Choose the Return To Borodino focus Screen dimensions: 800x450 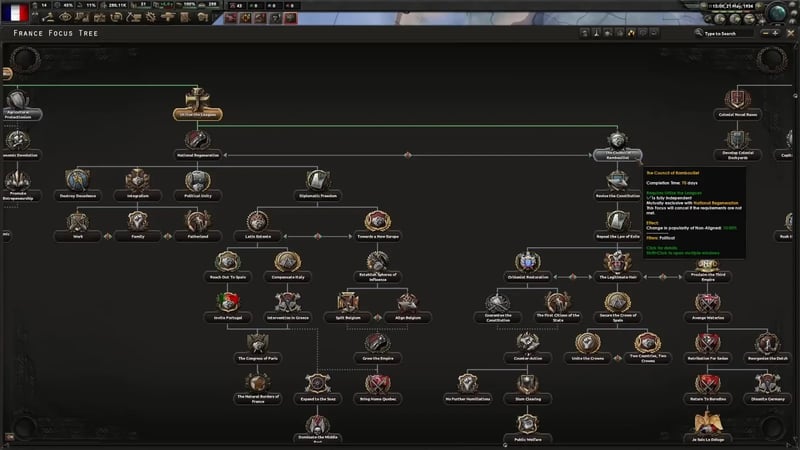click(708, 389)
